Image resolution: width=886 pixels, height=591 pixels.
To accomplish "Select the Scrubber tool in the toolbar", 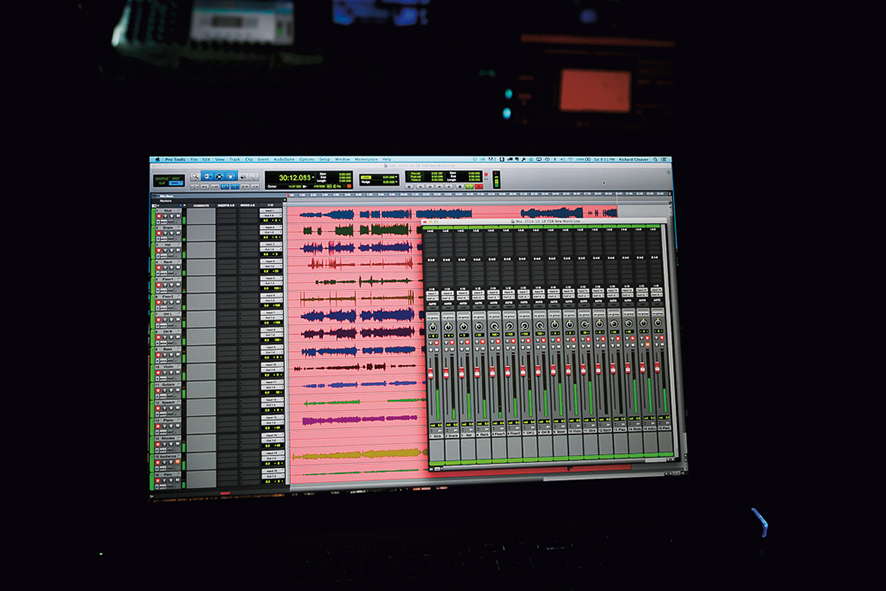I will [244, 176].
